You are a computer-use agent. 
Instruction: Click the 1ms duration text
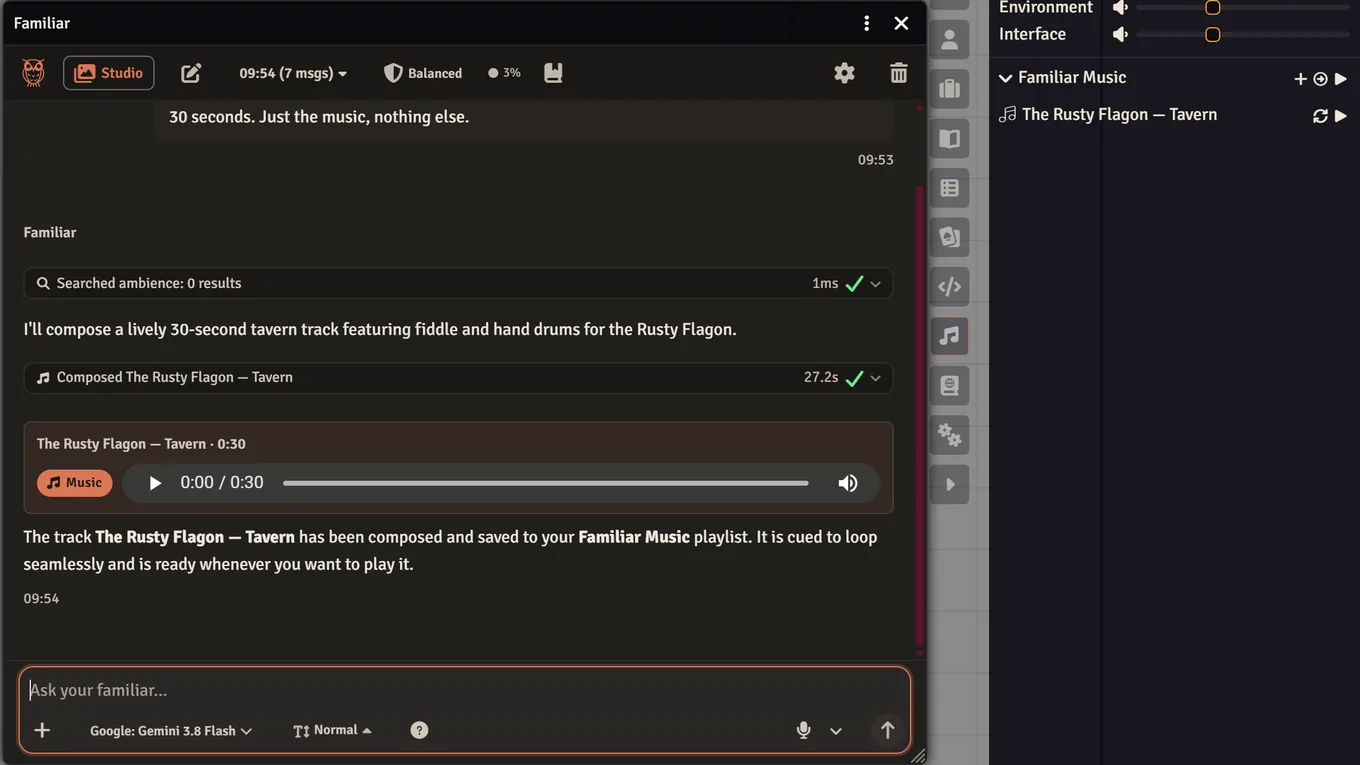pyautogui.click(x=825, y=283)
